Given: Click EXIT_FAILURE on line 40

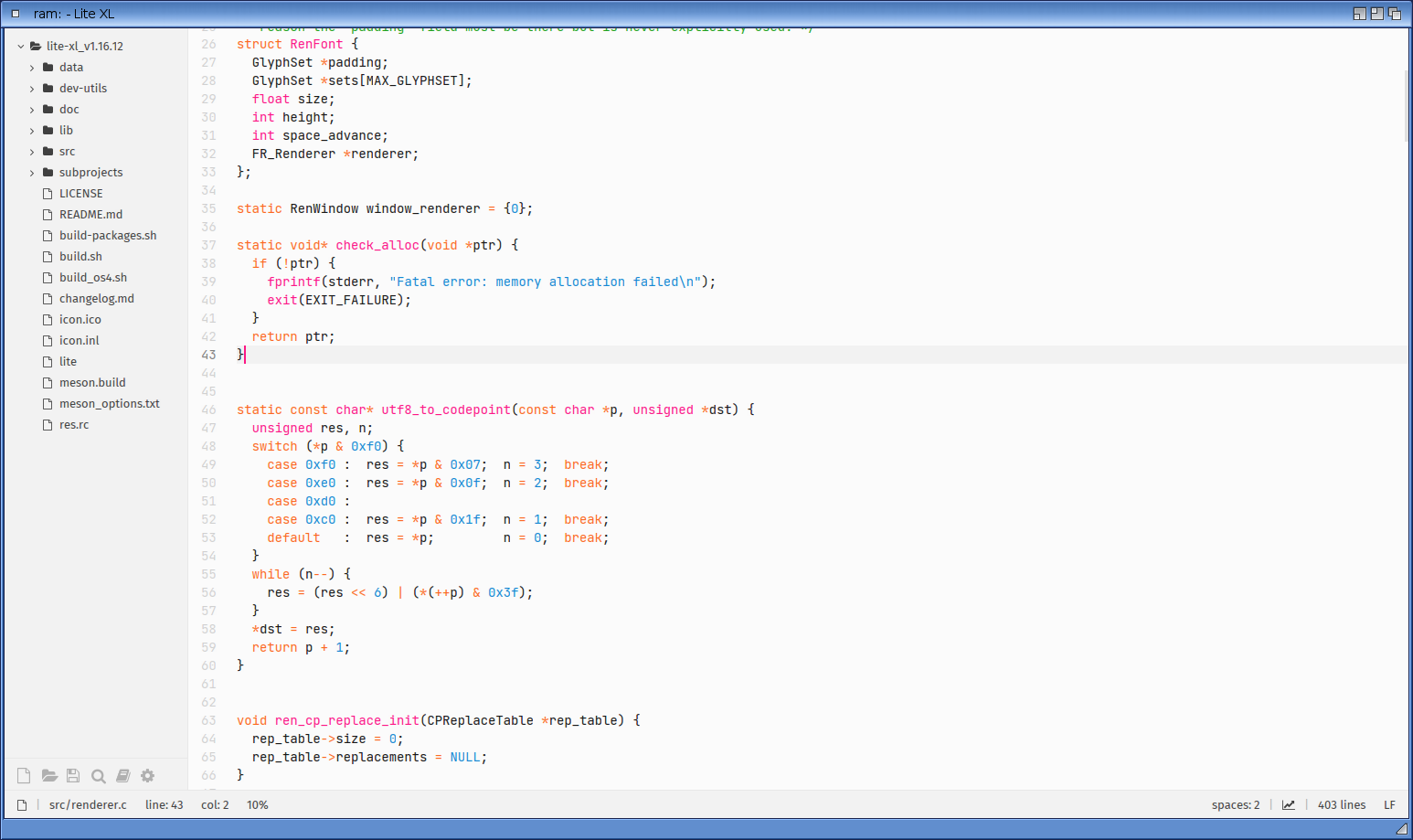Looking at the screenshot, I should (351, 301).
